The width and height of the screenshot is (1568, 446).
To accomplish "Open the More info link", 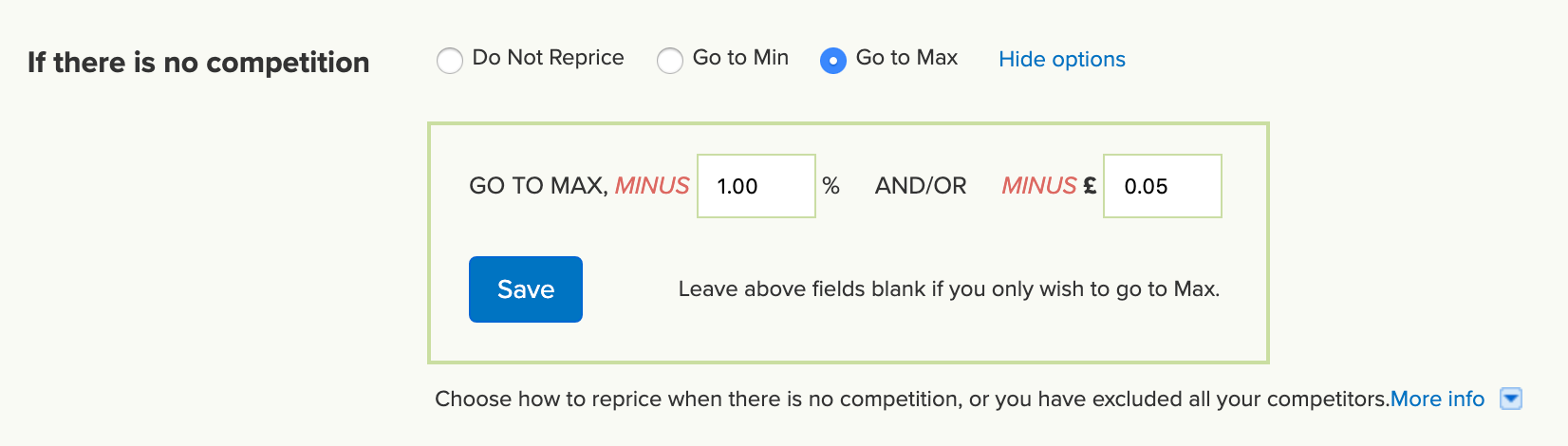I will pyautogui.click(x=1437, y=400).
